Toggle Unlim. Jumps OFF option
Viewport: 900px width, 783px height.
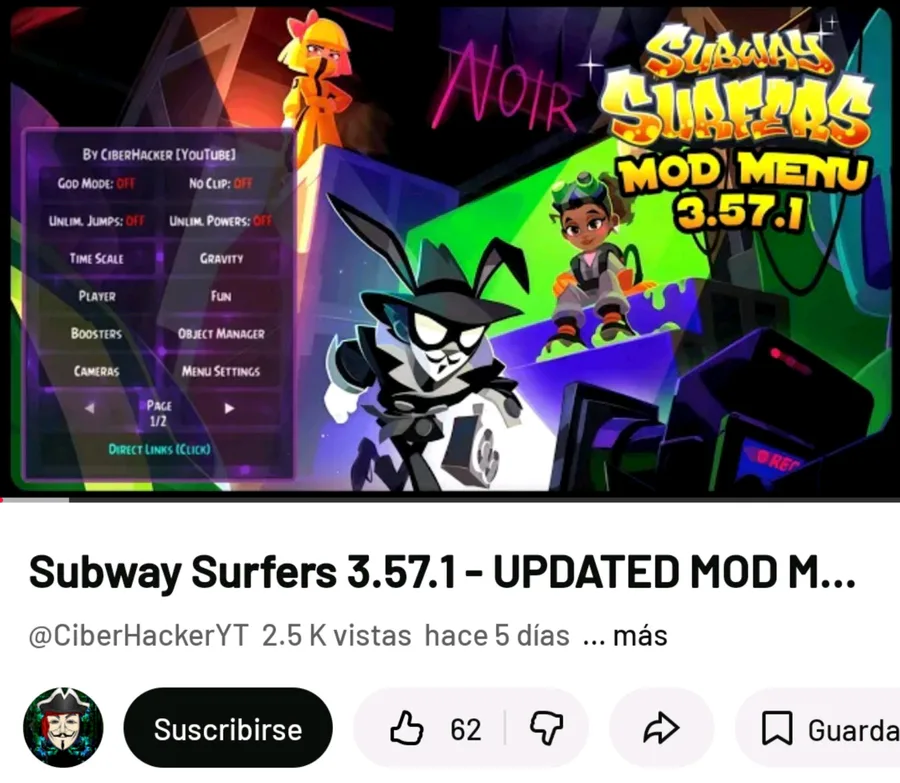(96, 221)
